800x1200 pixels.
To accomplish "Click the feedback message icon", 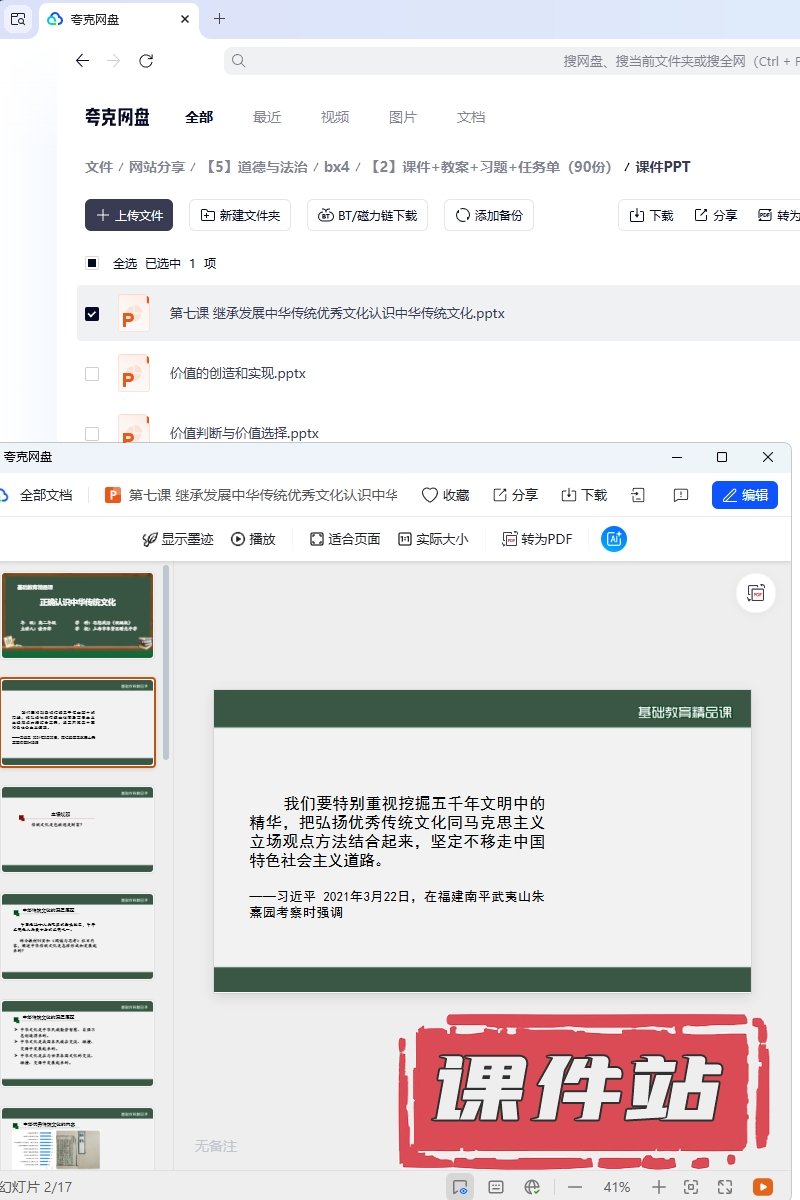I will point(680,495).
